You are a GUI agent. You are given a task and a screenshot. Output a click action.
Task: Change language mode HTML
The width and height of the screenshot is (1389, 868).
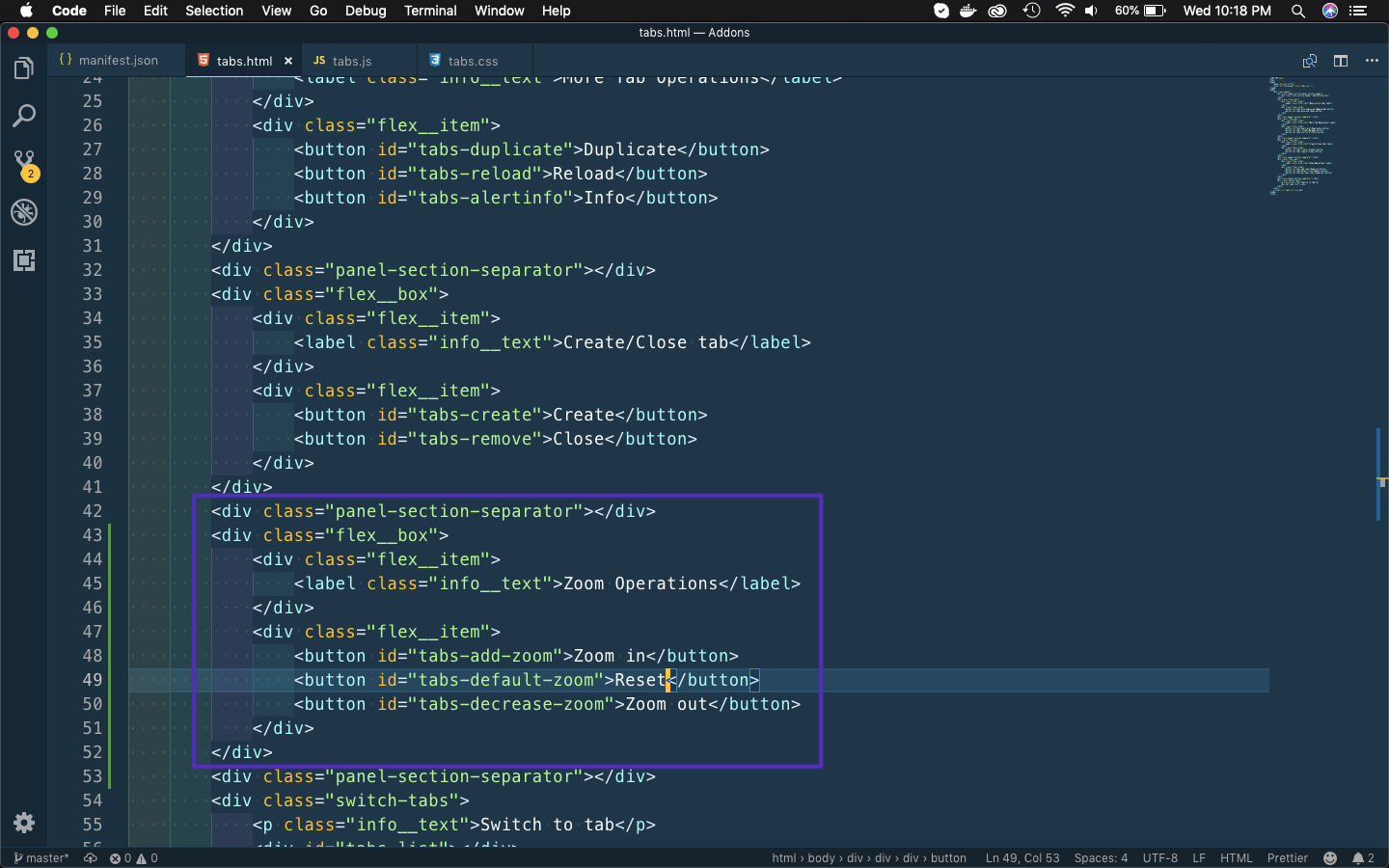tap(1237, 858)
